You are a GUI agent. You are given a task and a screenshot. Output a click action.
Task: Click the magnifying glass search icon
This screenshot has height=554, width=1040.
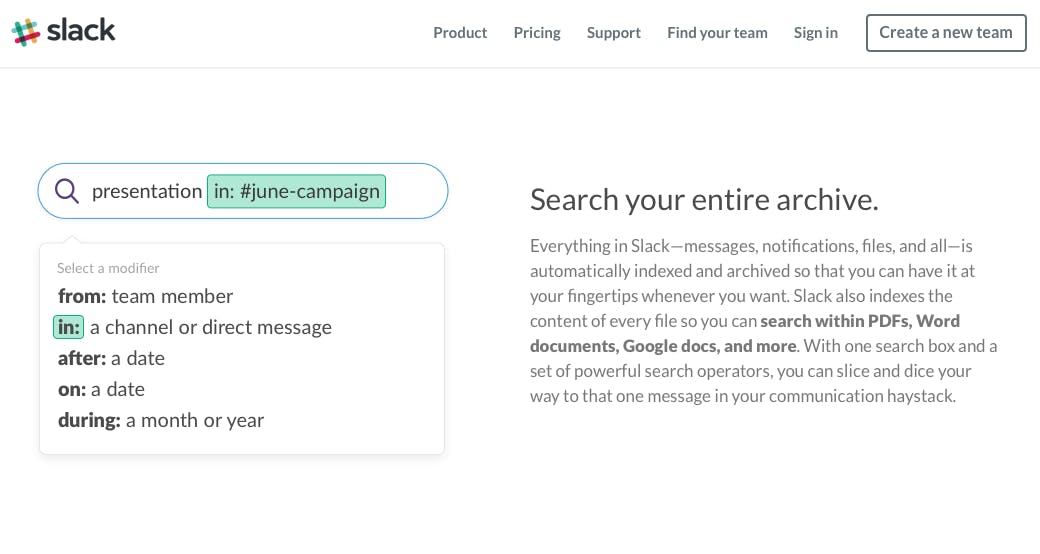[67, 191]
